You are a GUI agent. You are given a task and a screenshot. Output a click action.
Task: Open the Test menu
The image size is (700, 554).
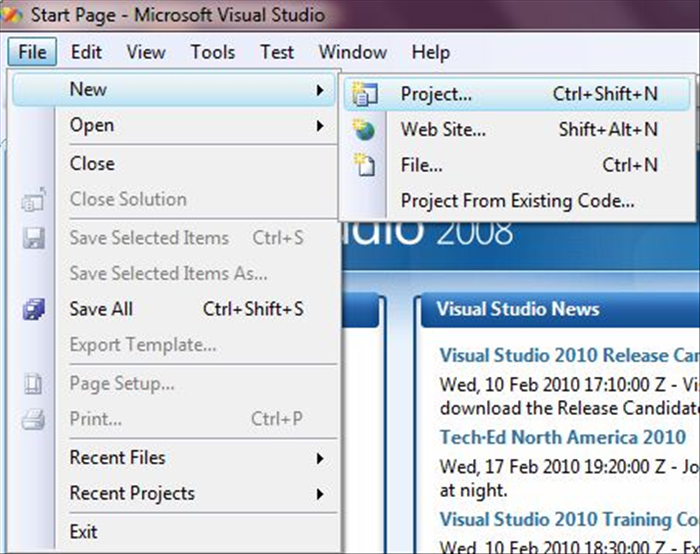(x=277, y=52)
